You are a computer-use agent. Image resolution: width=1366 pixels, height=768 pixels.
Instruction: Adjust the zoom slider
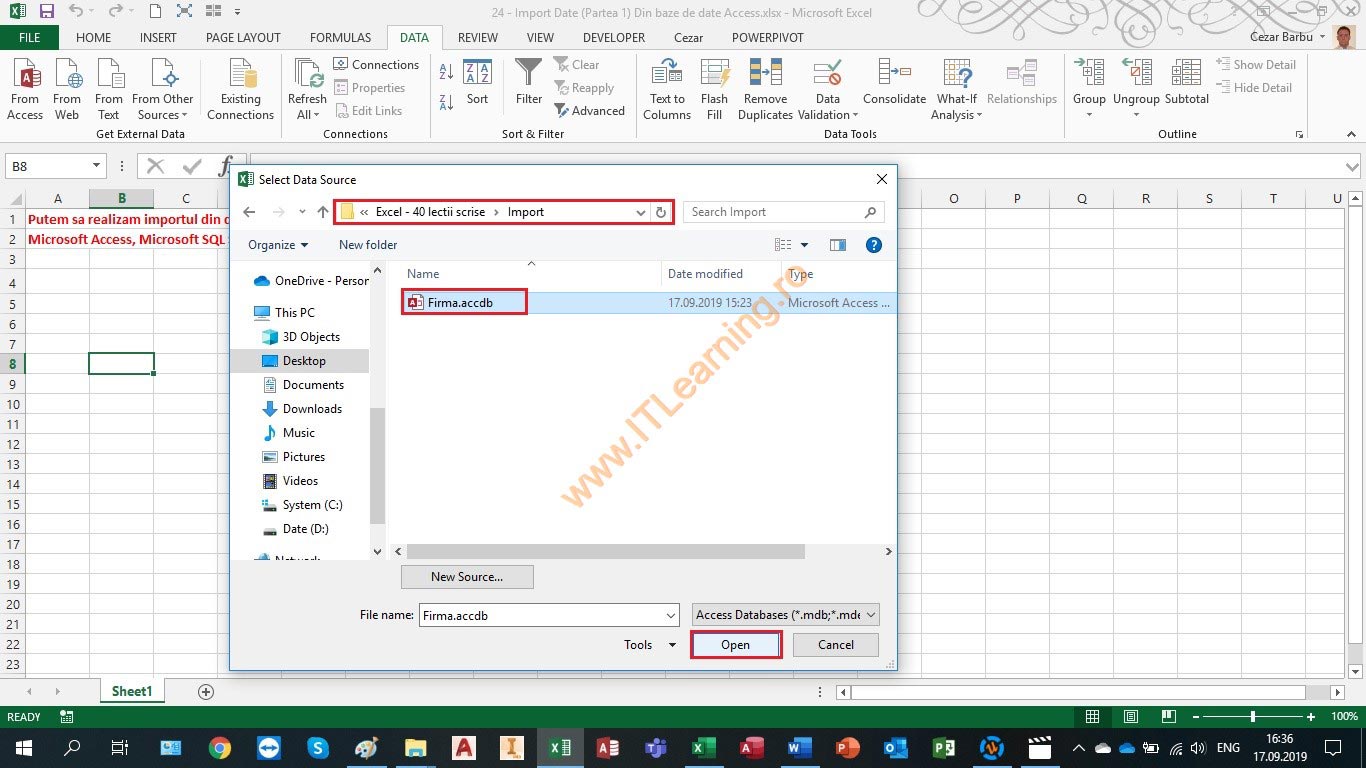[x=1253, y=717]
